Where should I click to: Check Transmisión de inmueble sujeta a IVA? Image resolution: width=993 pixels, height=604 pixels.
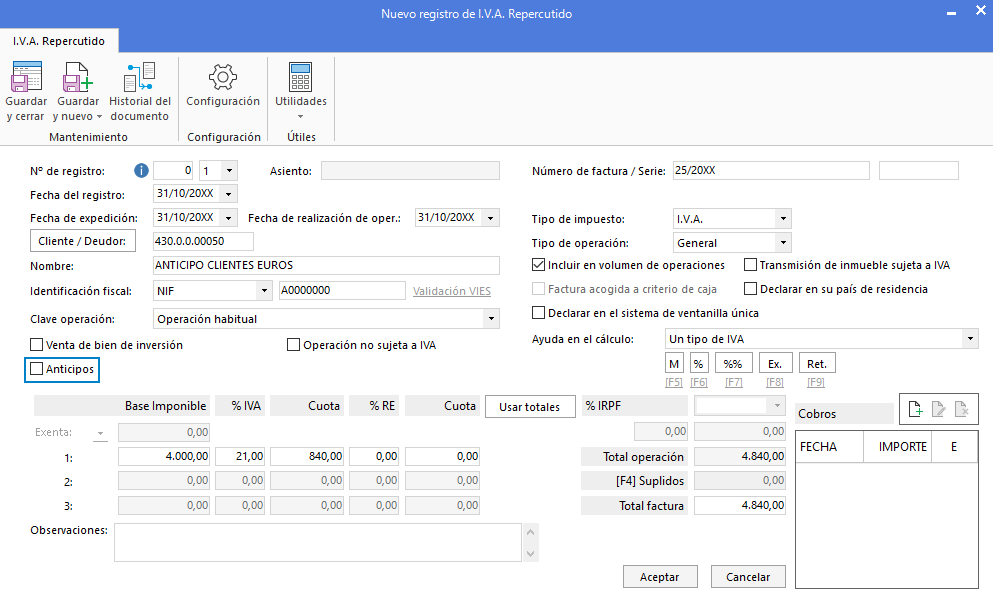[750, 265]
